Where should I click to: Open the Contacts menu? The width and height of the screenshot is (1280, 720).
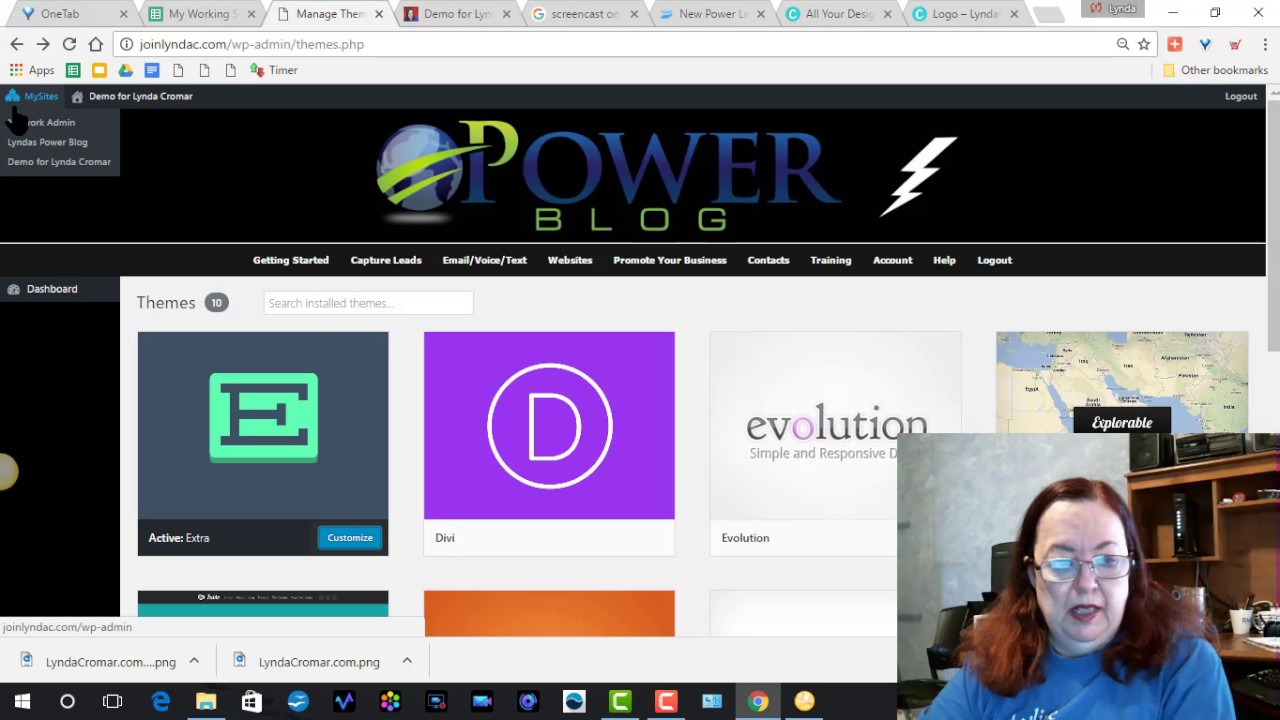pyautogui.click(x=768, y=260)
